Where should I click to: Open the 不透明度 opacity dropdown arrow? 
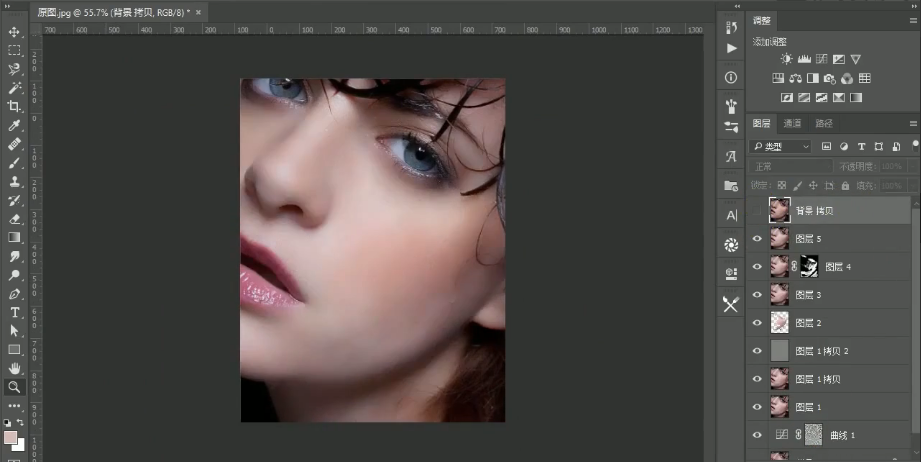point(914,167)
